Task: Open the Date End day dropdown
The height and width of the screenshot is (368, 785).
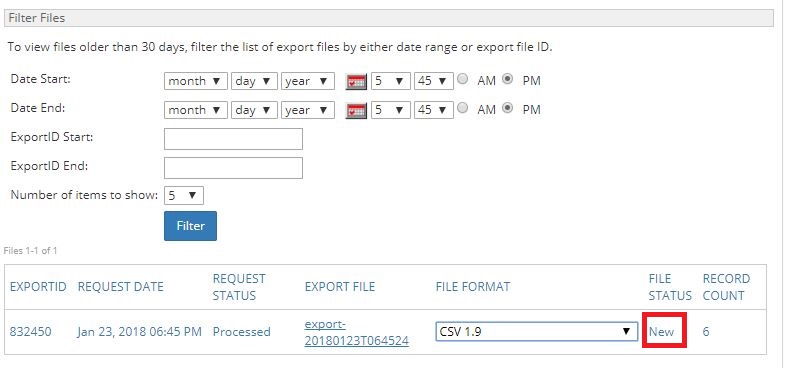Action: point(254,110)
